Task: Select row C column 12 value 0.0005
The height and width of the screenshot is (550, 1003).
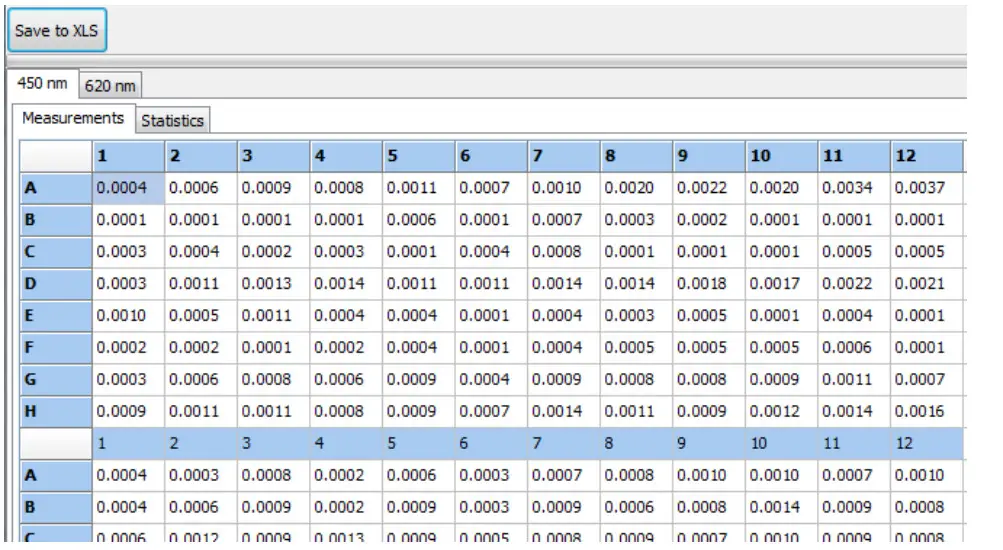Action: (926, 252)
